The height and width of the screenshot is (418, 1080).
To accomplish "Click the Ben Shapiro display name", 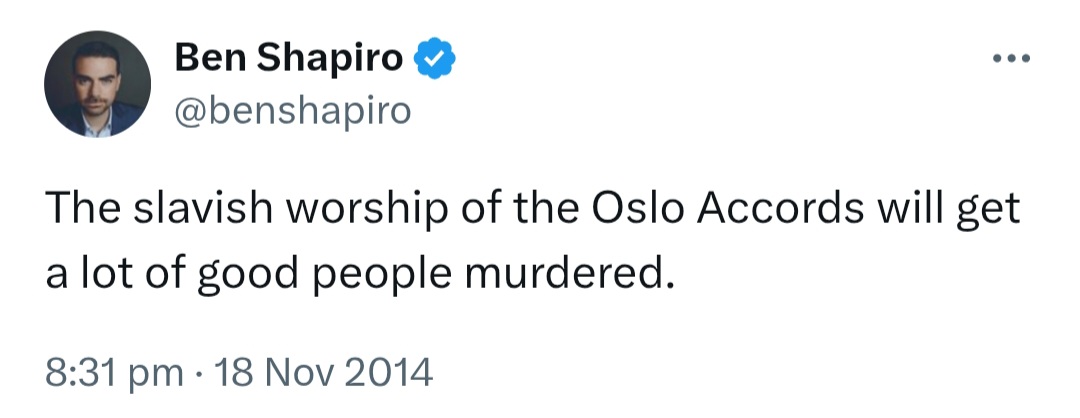I will pos(289,57).
